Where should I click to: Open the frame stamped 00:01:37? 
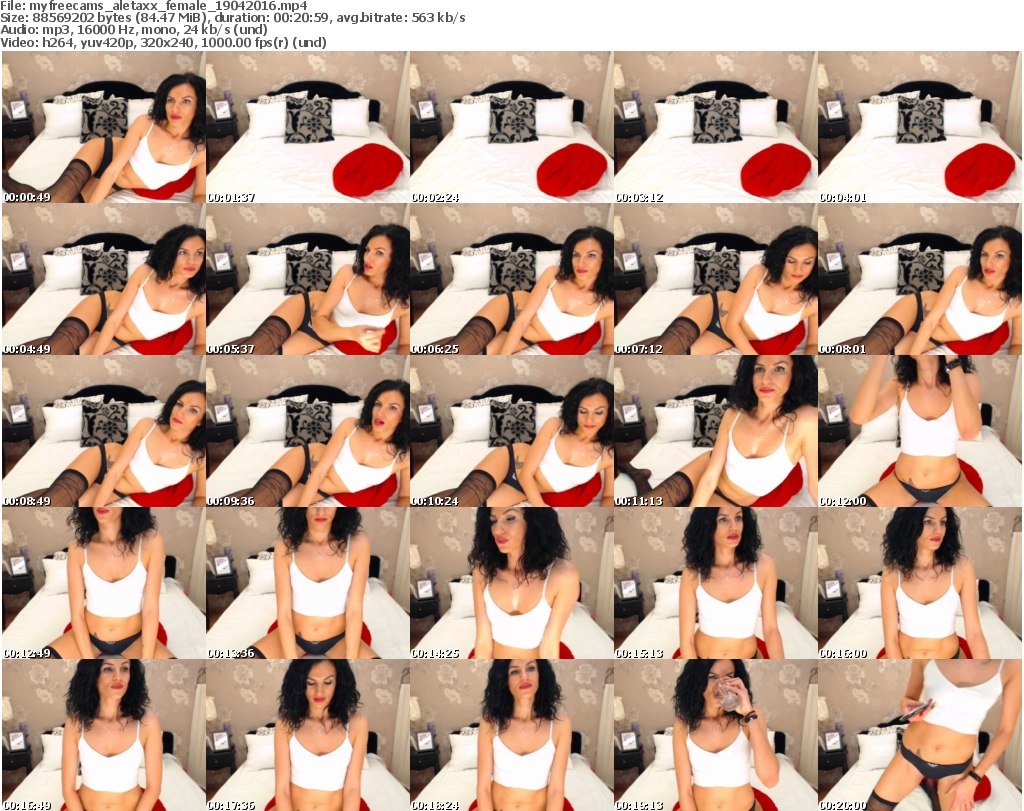point(308,127)
